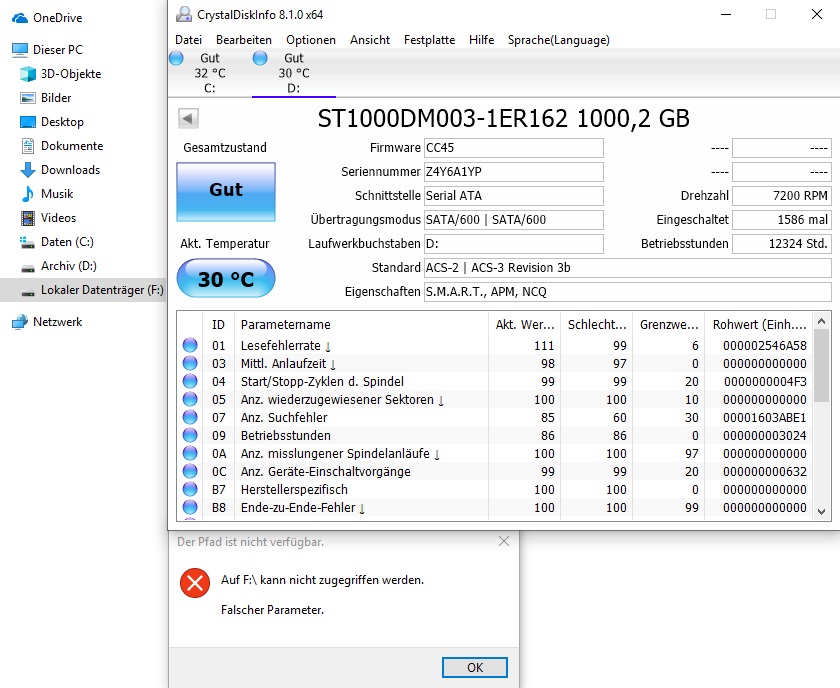Switch to the C: drive tab
This screenshot has height=688, width=840.
click(x=209, y=73)
